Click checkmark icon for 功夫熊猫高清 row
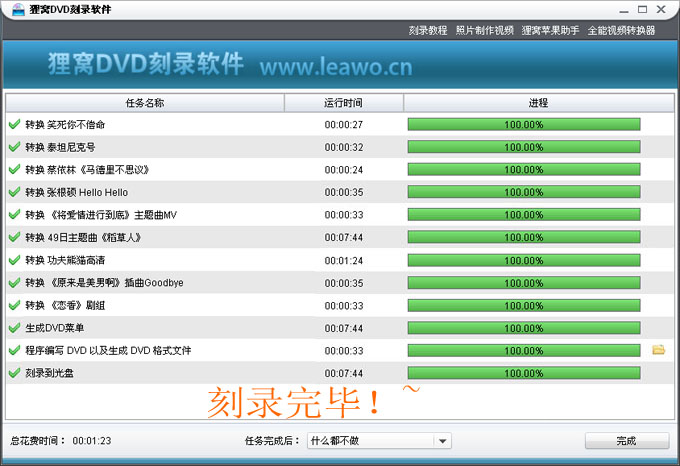The width and height of the screenshot is (680, 466). pos(14,260)
